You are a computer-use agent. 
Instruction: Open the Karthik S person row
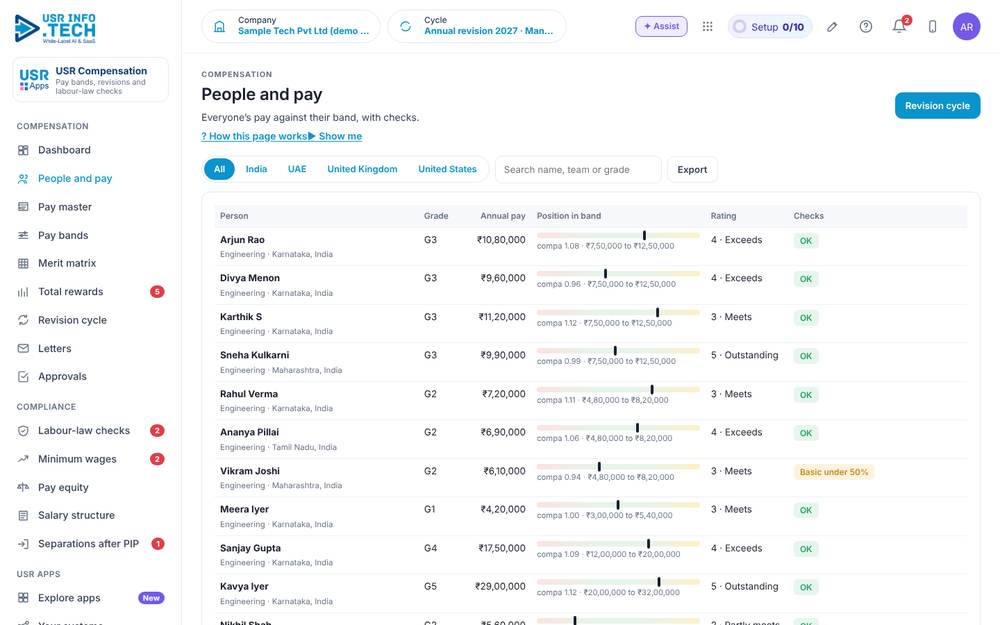591,323
